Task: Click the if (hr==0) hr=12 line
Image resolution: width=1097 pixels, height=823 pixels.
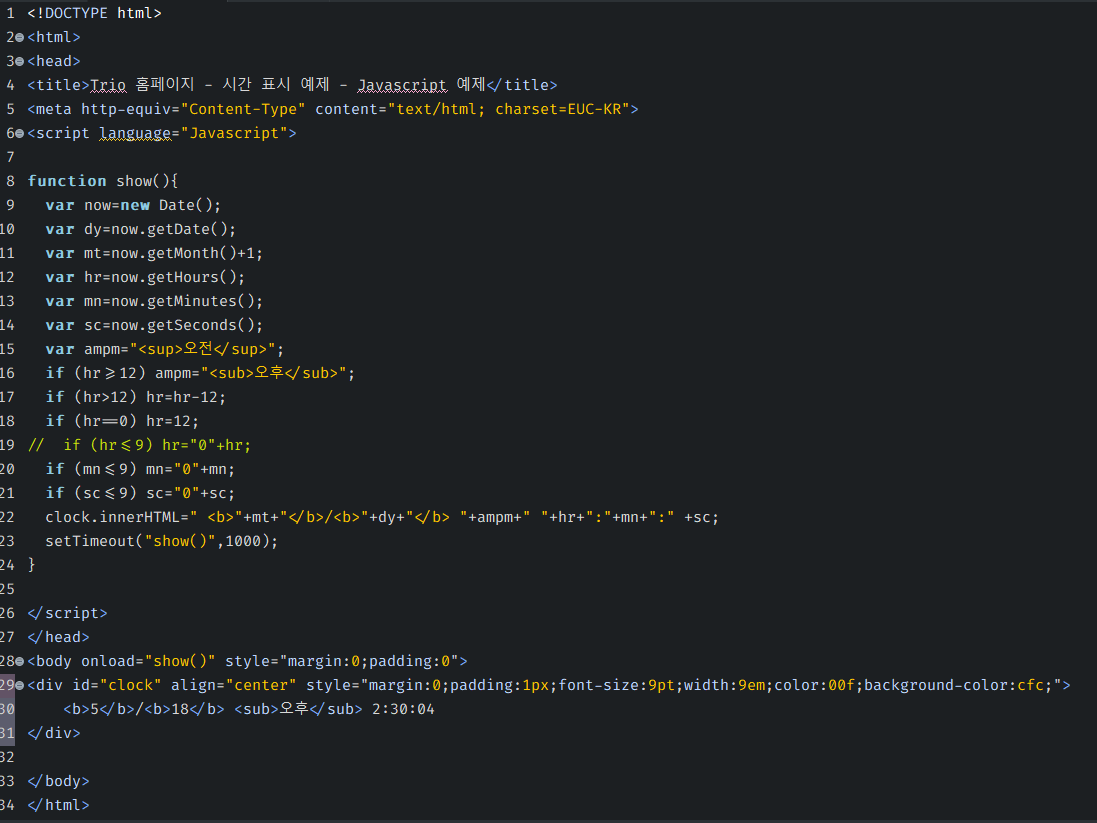Action: point(122,421)
